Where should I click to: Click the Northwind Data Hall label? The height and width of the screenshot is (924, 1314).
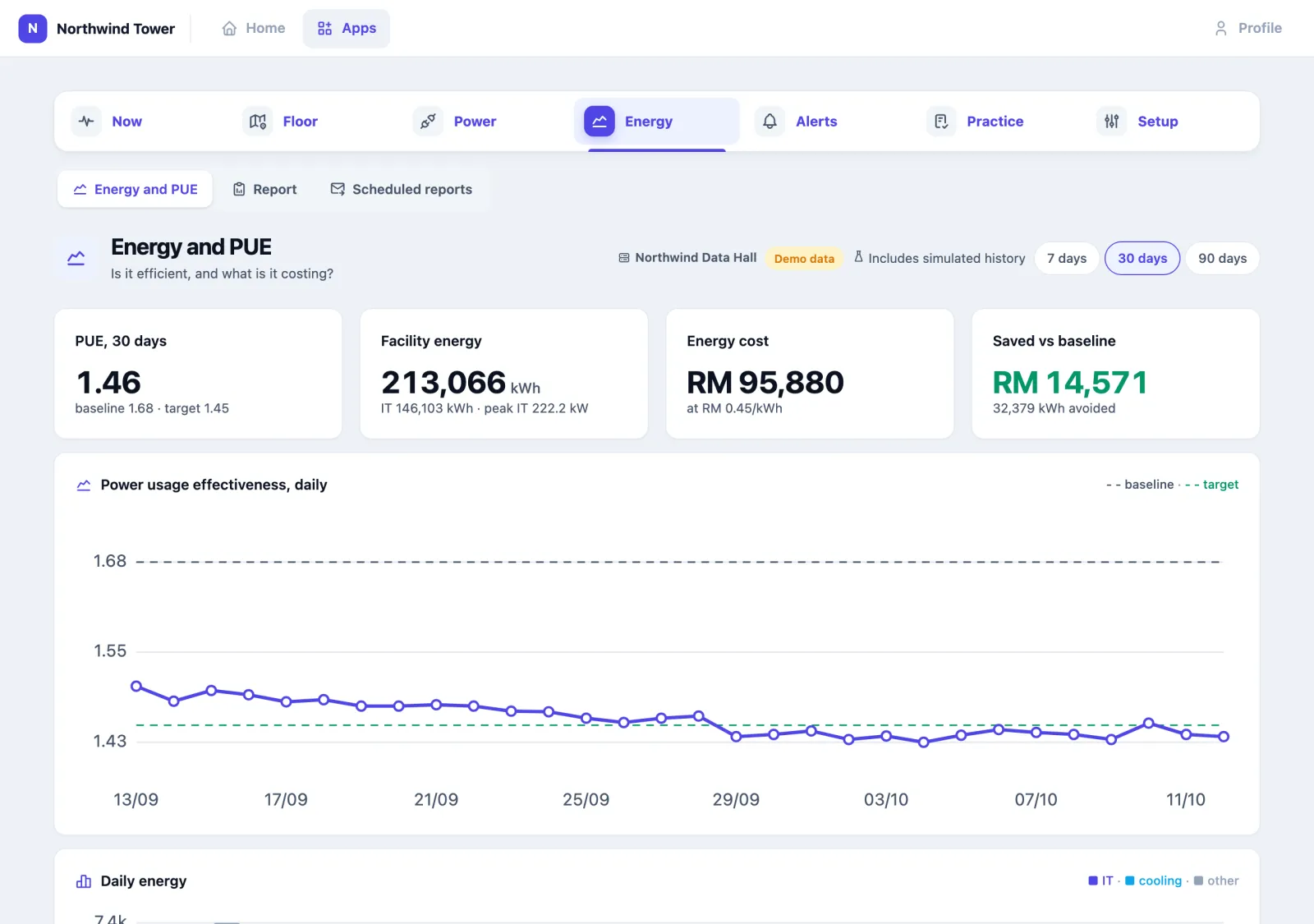(688, 258)
